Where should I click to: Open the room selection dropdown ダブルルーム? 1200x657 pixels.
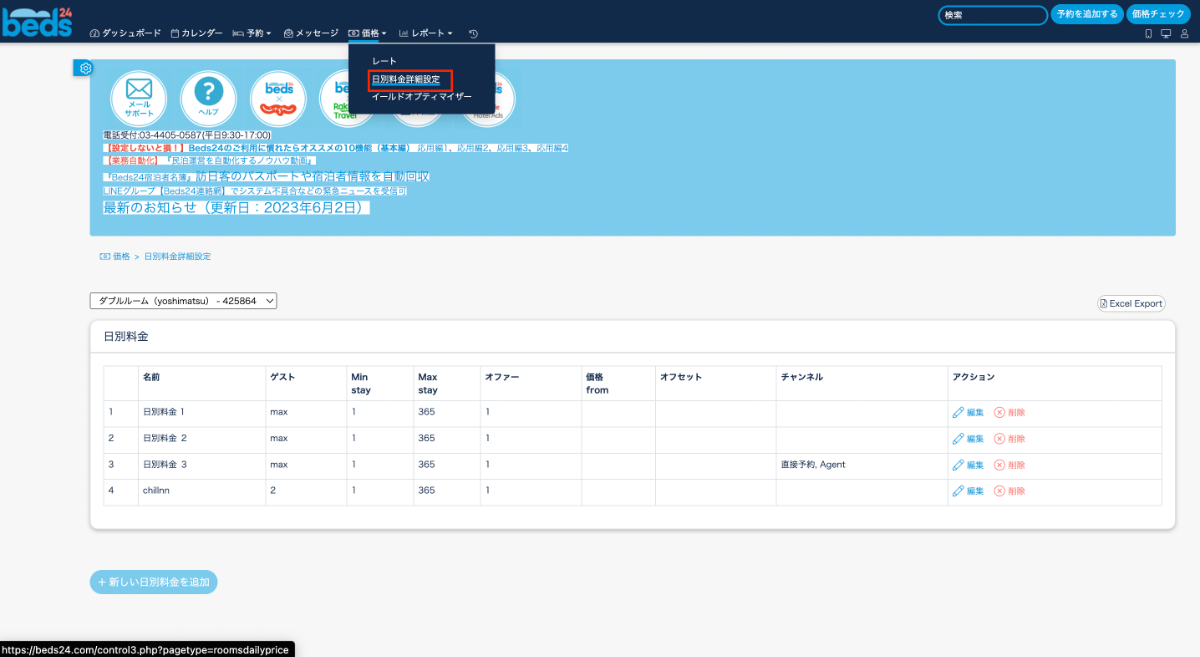pos(183,300)
